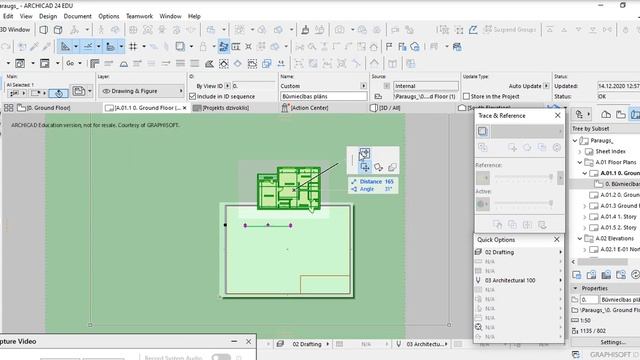Click the rotate icon in pet palette

coord(378,167)
